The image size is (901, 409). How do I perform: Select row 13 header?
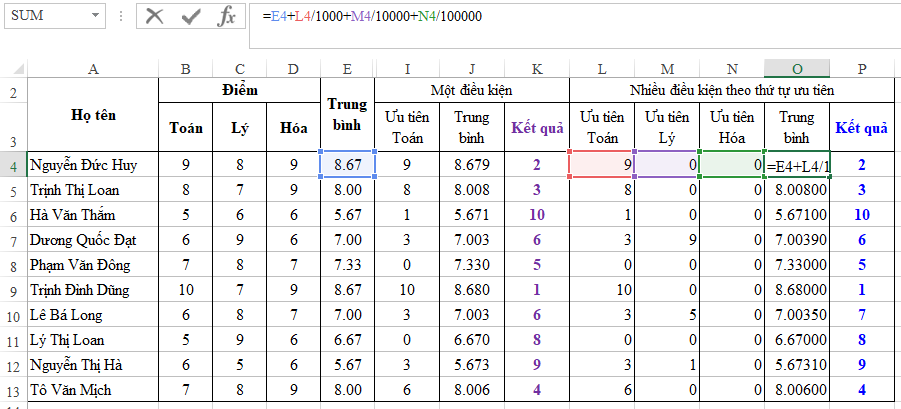click(13, 391)
